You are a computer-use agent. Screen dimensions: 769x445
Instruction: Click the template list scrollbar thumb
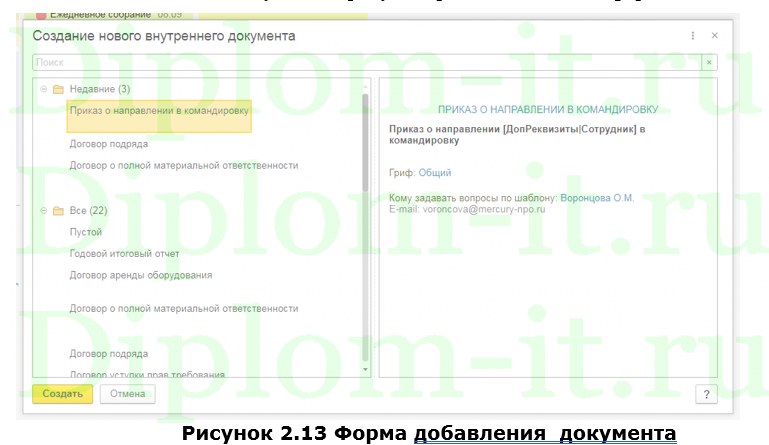[x=365, y=142]
